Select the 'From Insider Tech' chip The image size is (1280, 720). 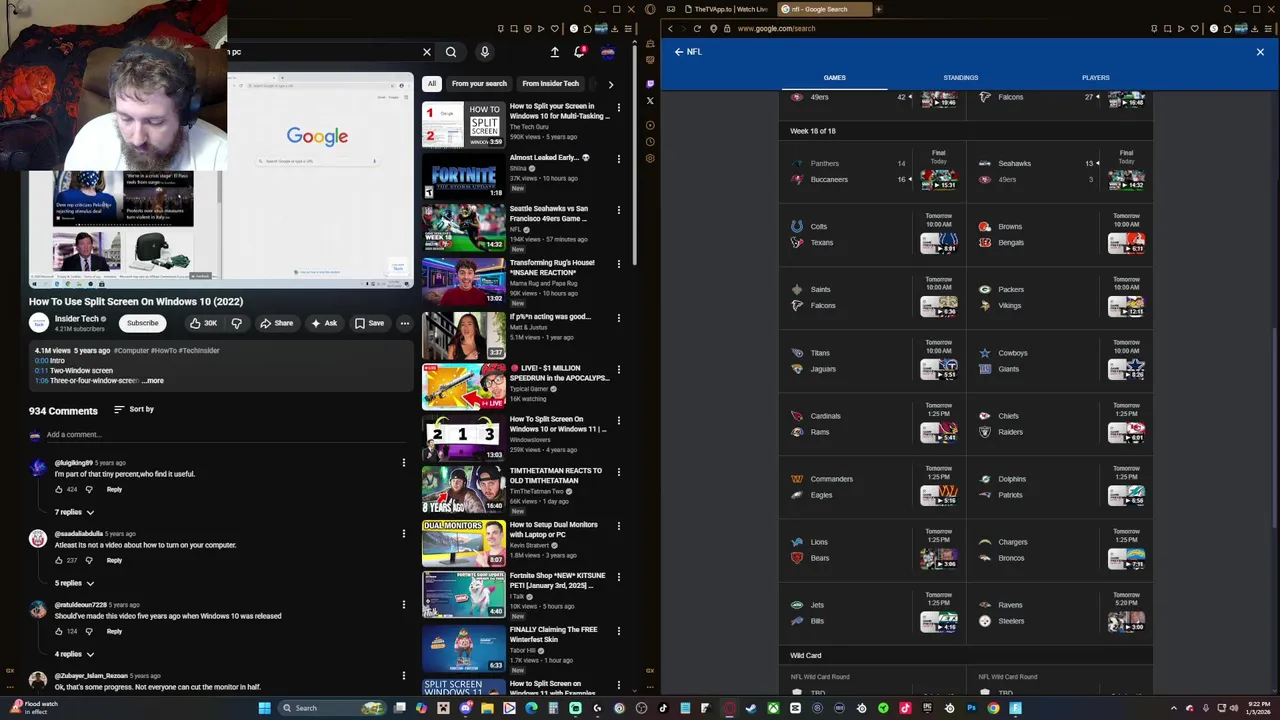coord(550,84)
